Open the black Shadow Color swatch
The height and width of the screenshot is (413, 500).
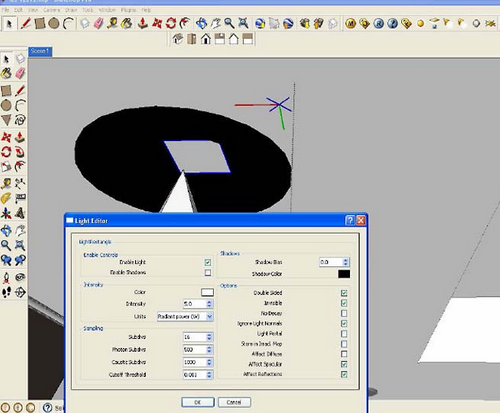[x=344, y=274]
